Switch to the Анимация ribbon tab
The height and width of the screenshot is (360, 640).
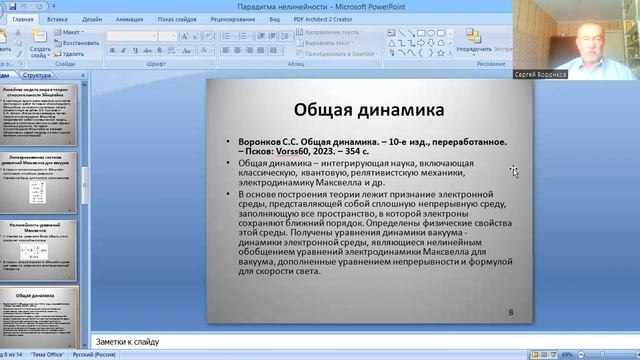pos(129,19)
